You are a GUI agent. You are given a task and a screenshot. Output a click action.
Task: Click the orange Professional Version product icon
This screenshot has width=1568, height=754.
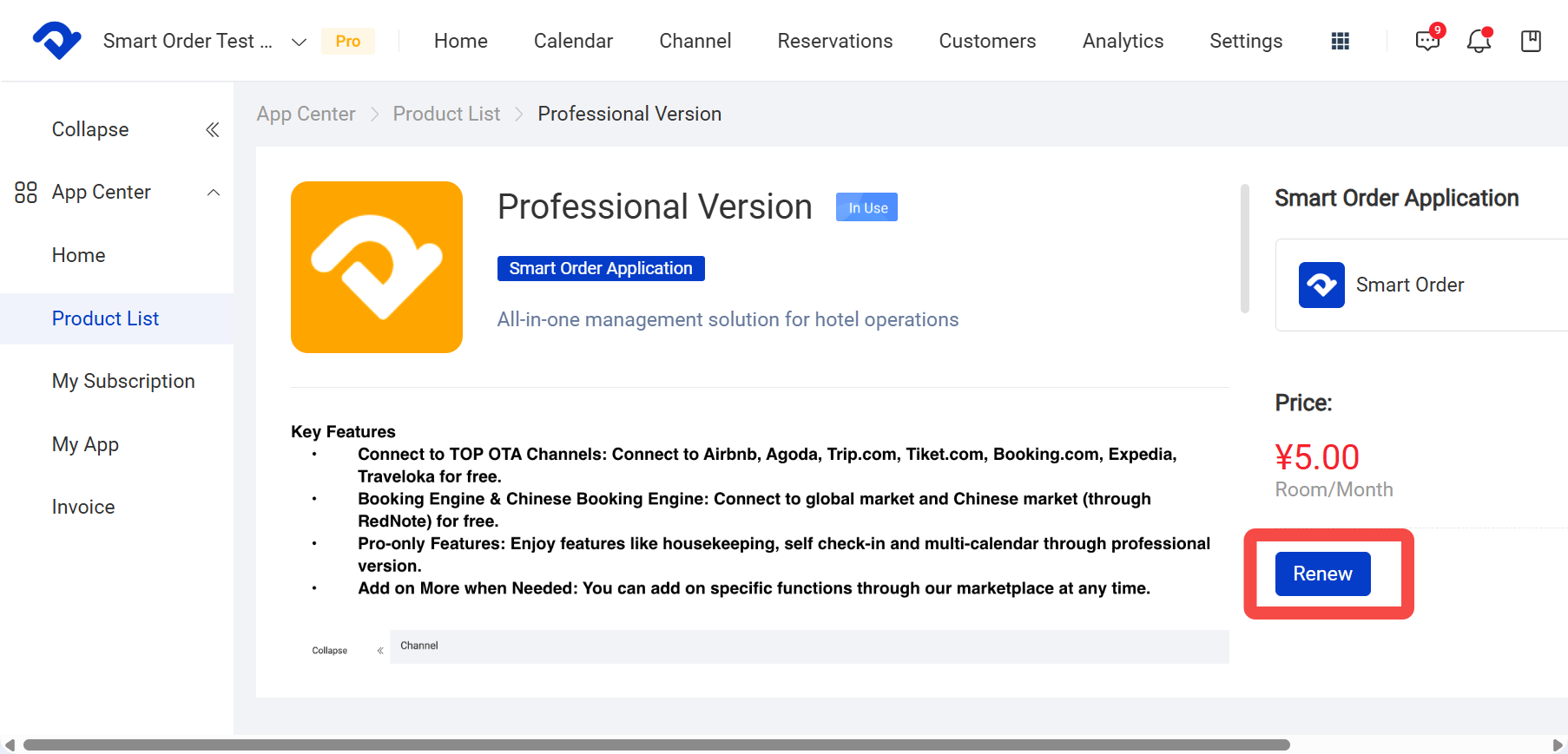point(377,267)
